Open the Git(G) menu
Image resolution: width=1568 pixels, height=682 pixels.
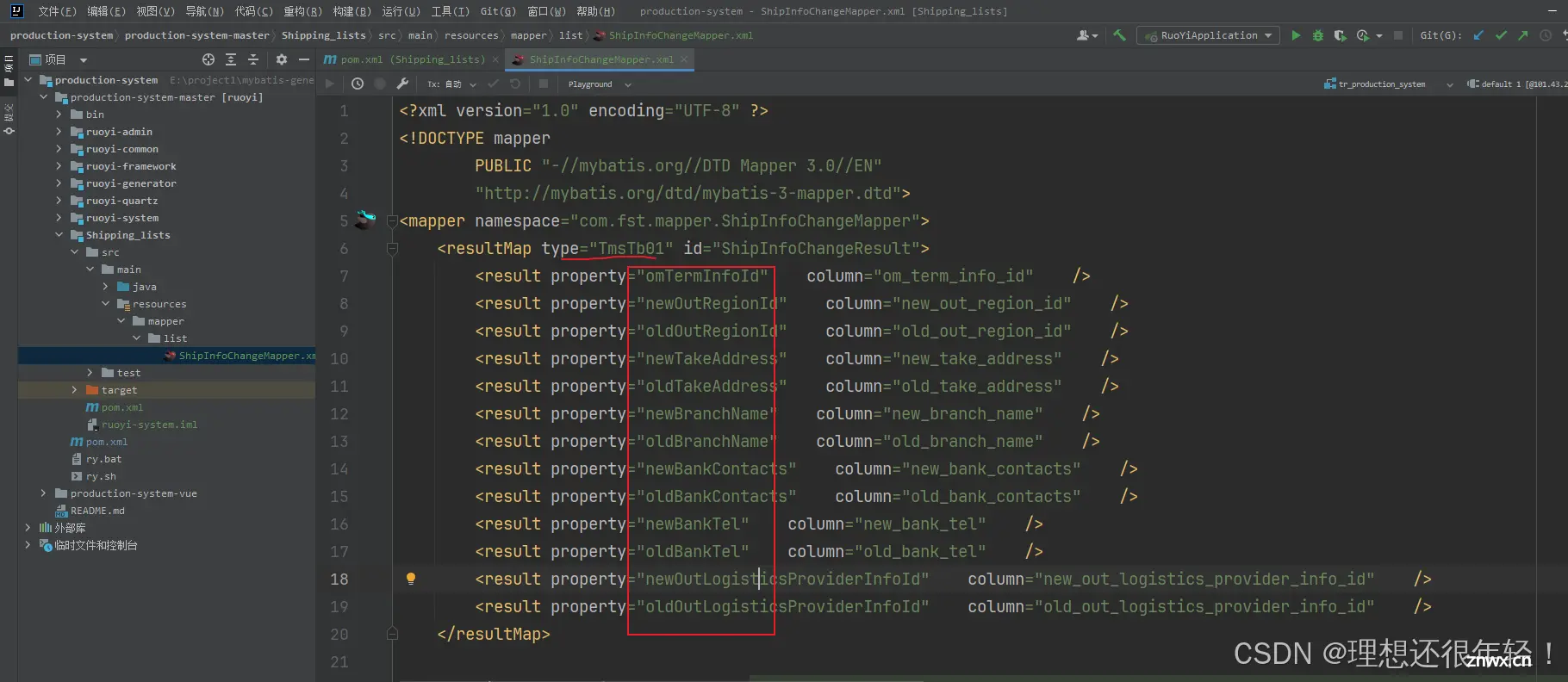[x=498, y=11]
